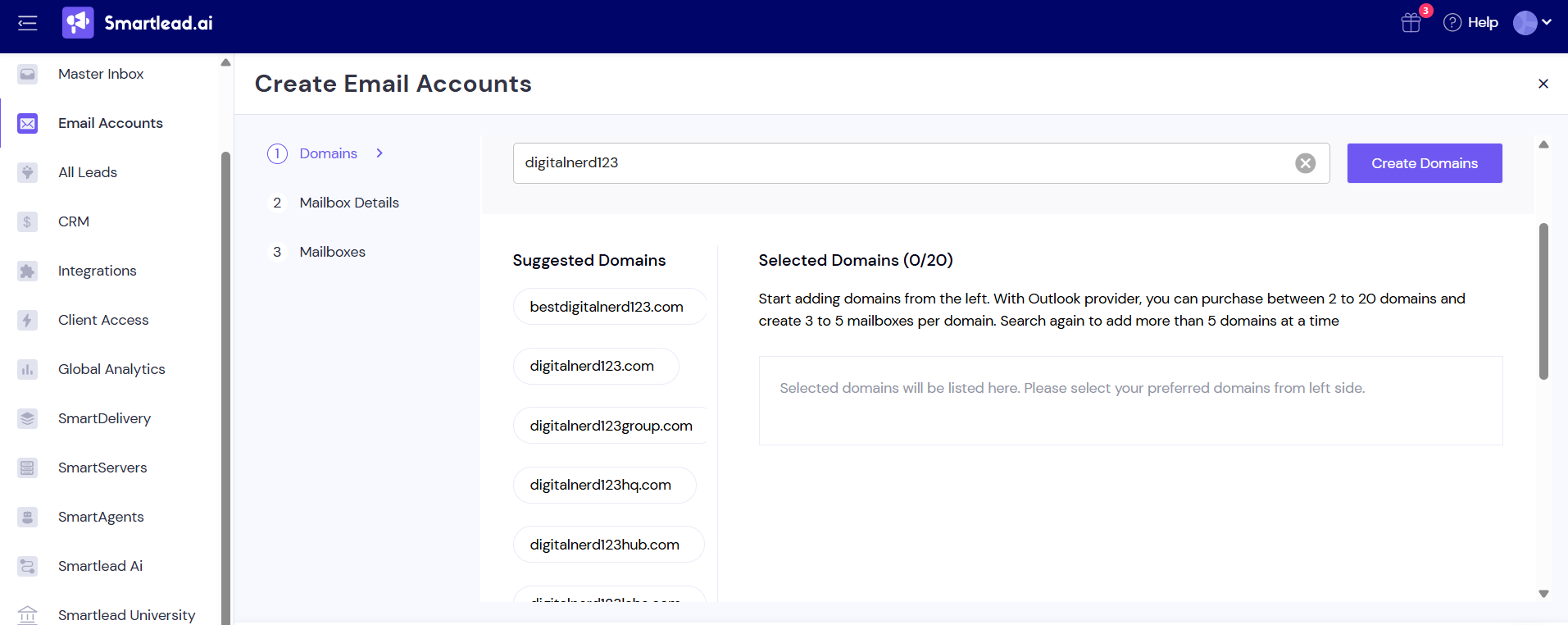Click the Global Analytics bar chart icon
Viewport: 1568px width, 625px height.
(x=28, y=369)
